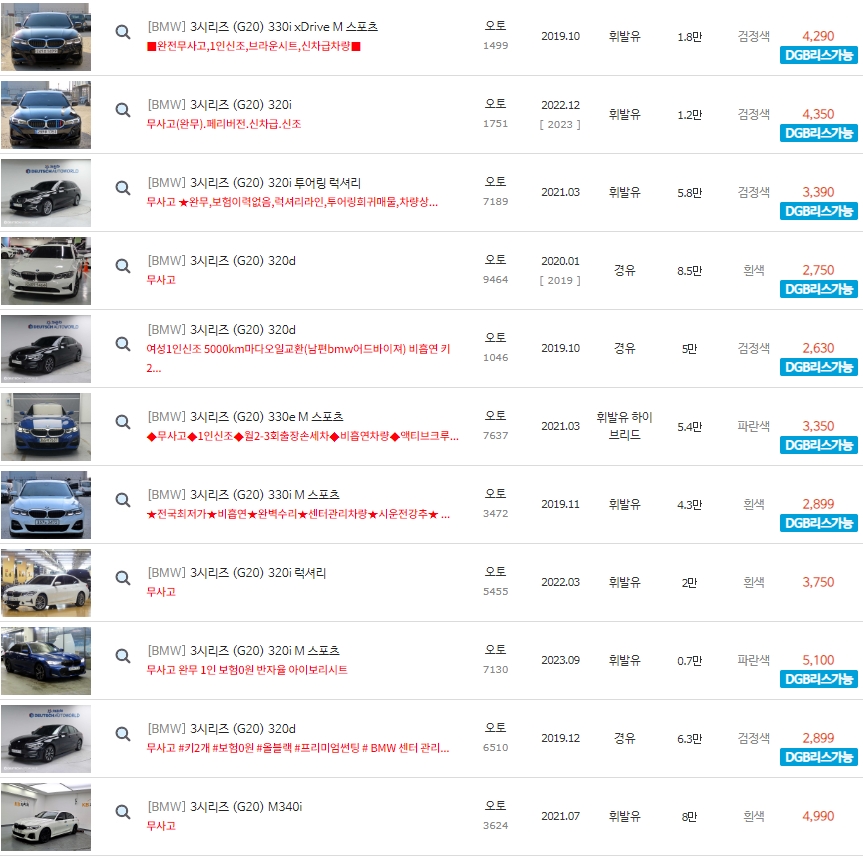Click magnifier icon beside 320i 투어링 럭셔리
Image resolution: width=863 pixels, height=857 pixels.
pyautogui.click(x=123, y=188)
